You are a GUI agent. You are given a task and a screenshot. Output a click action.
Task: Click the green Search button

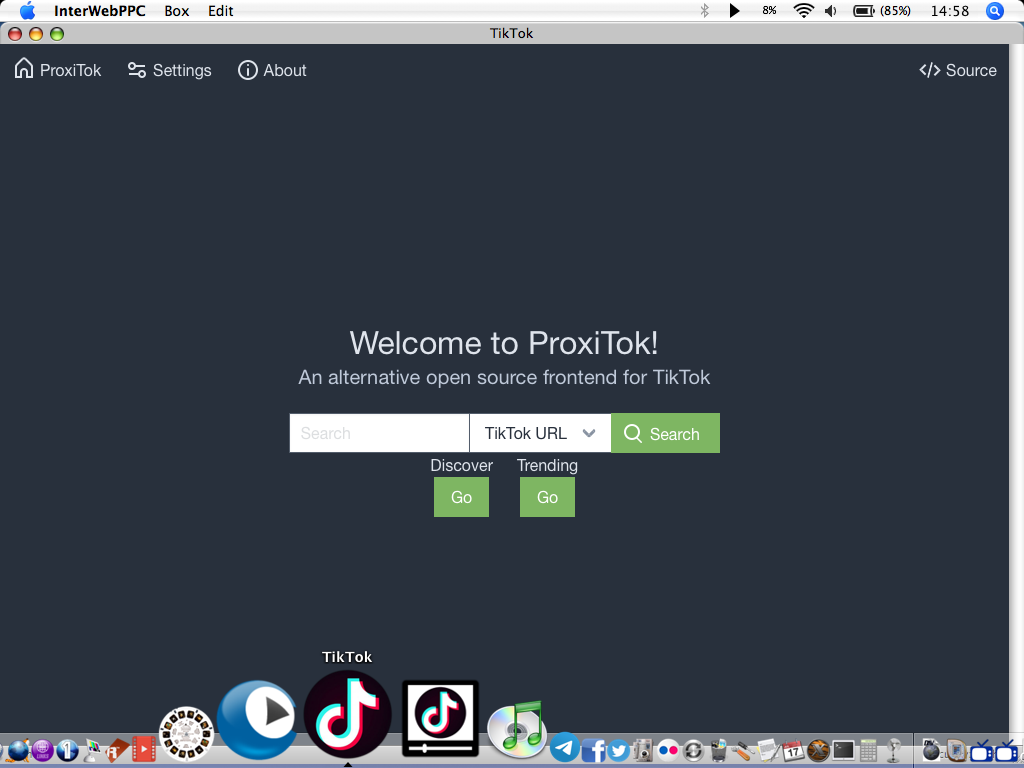(x=665, y=433)
